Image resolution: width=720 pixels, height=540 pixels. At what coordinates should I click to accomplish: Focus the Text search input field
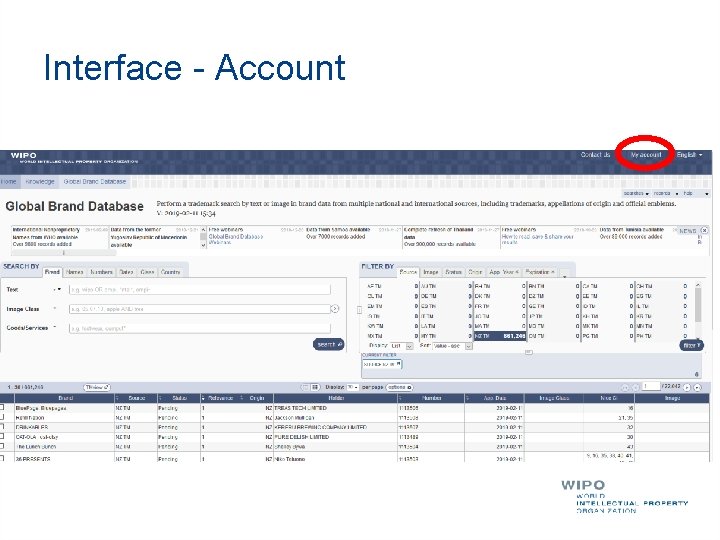point(200,290)
